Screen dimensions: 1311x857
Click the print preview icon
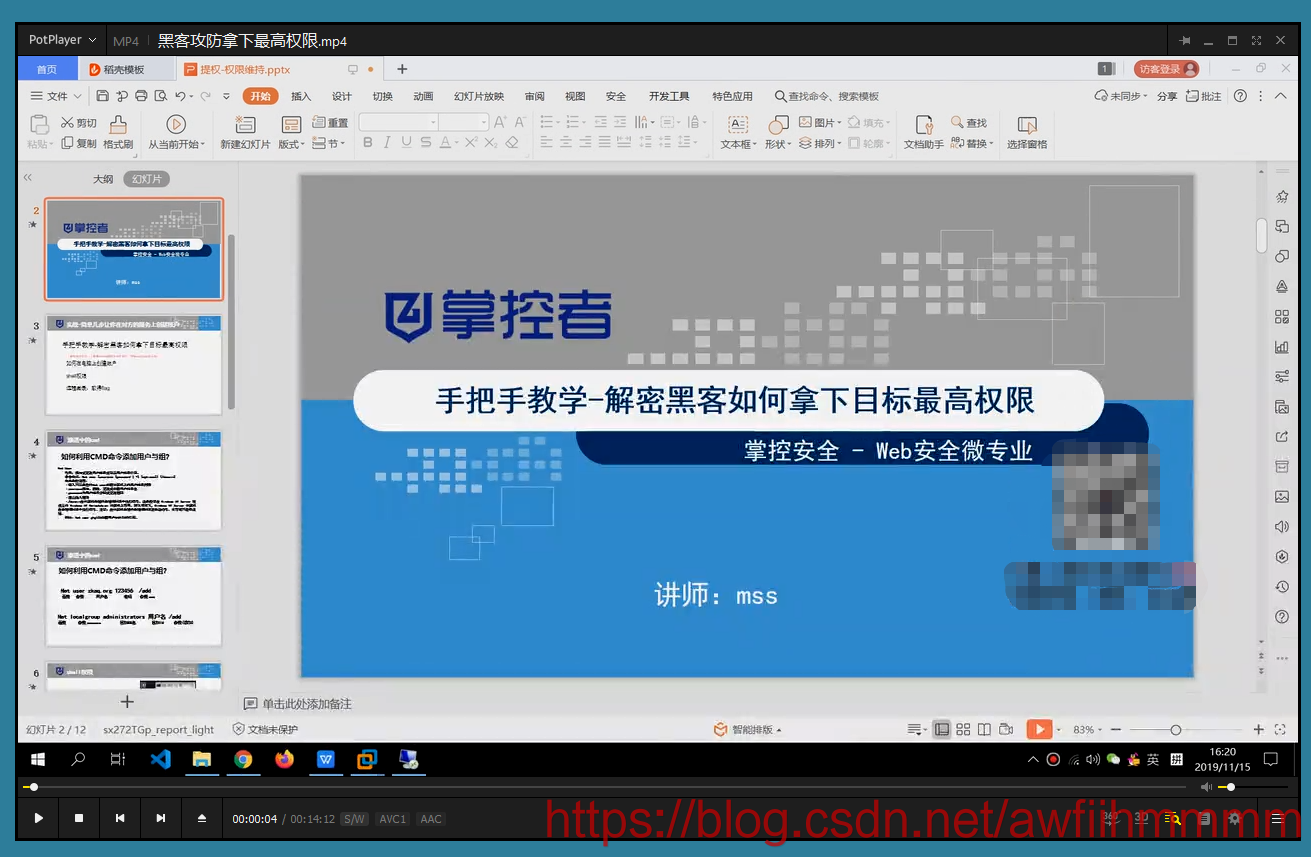click(x=159, y=96)
